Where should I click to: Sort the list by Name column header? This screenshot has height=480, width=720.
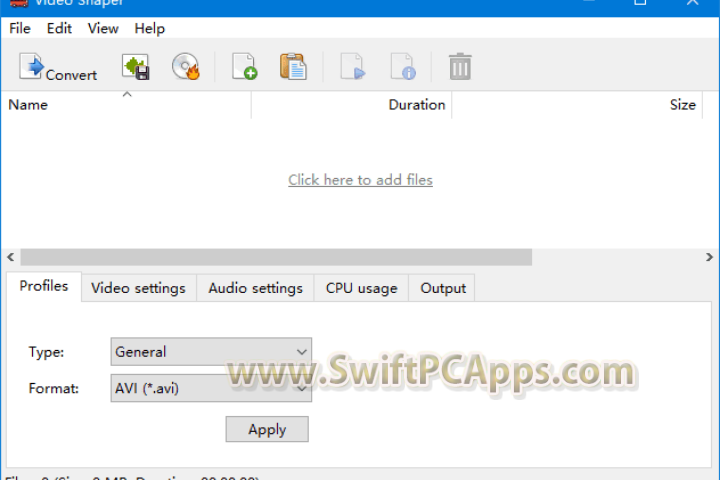point(126,105)
